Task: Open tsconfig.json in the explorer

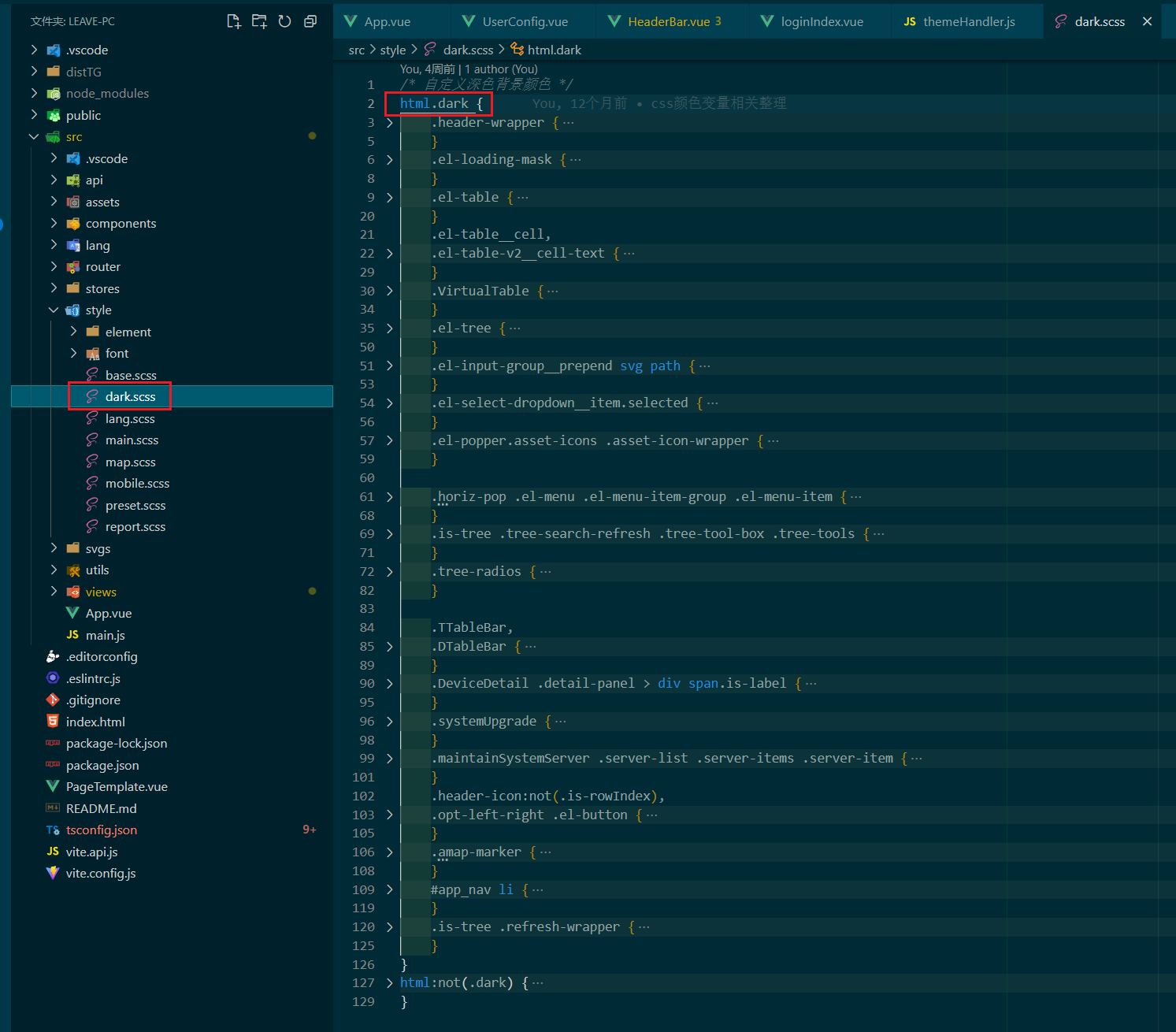Action: tap(102, 830)
